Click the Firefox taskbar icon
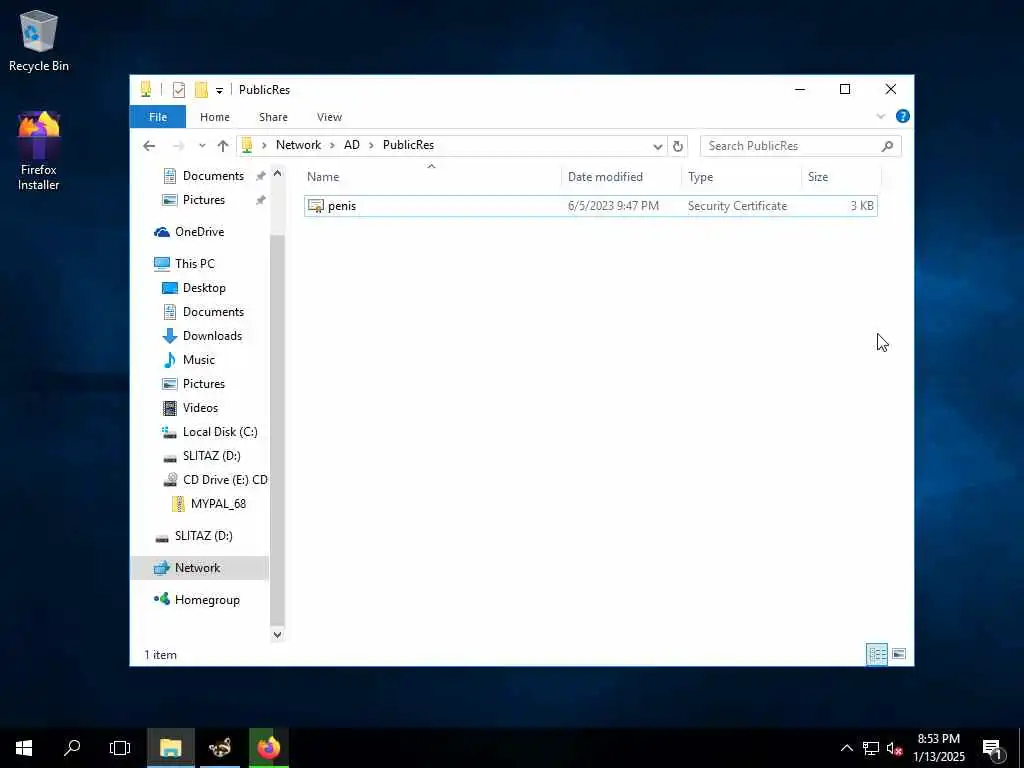The image size is (1024, 768). pyautogui.click(x=268, y=748)
